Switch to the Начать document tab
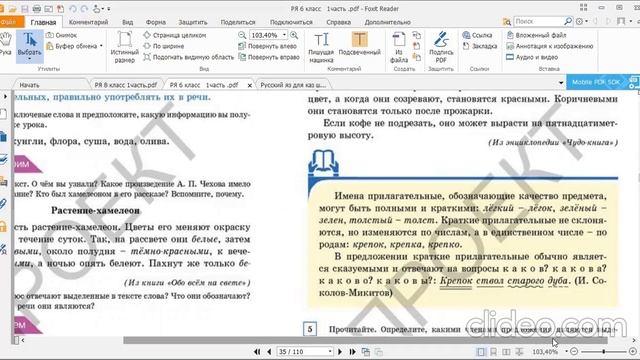Image resolution: width=640 pixels, height=360 pixels. 29,85
